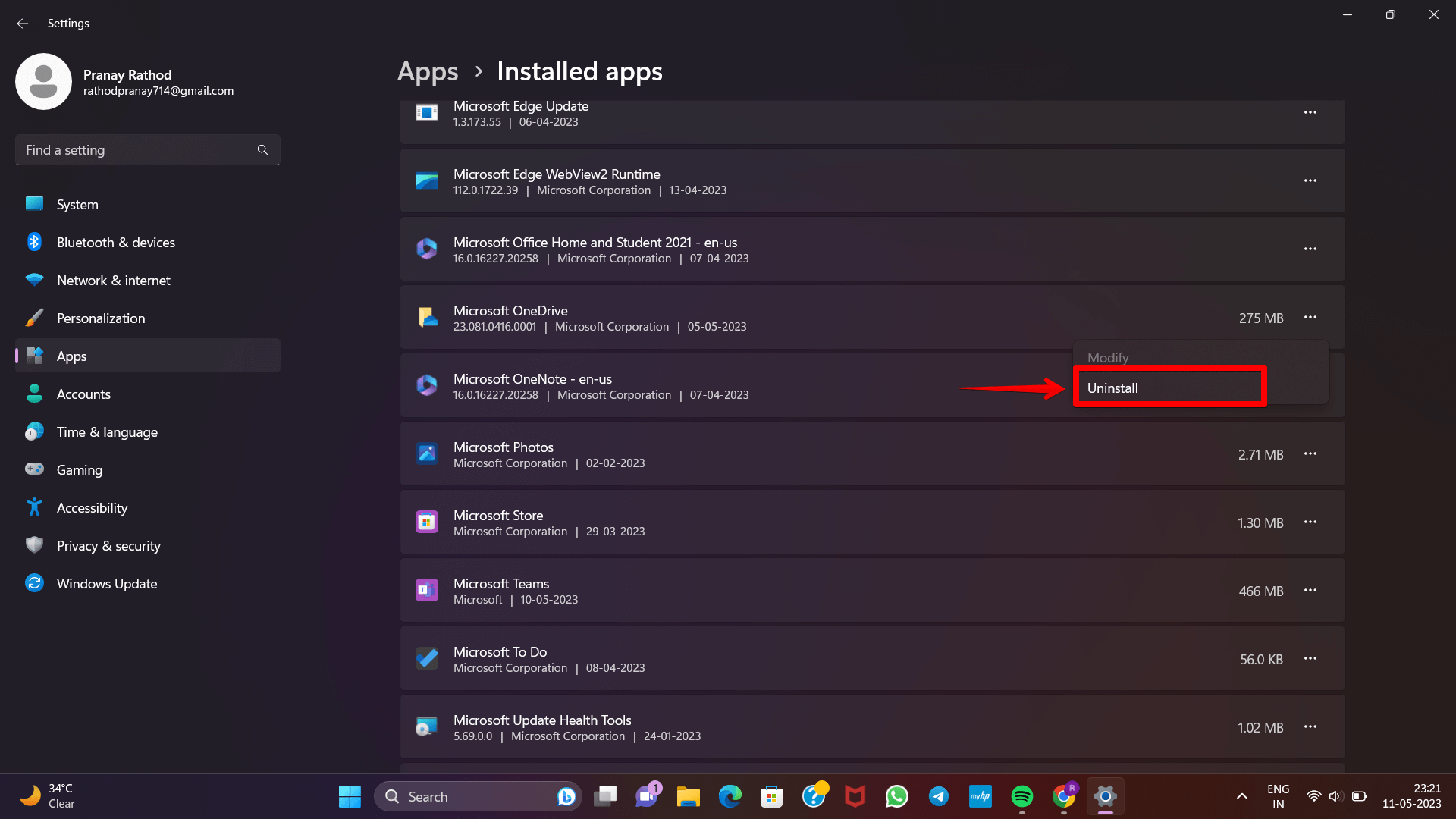This screenshot has height=819, width=1456.
Task: Open options menu for Microsoft Photos
Action: [1310, 454]
